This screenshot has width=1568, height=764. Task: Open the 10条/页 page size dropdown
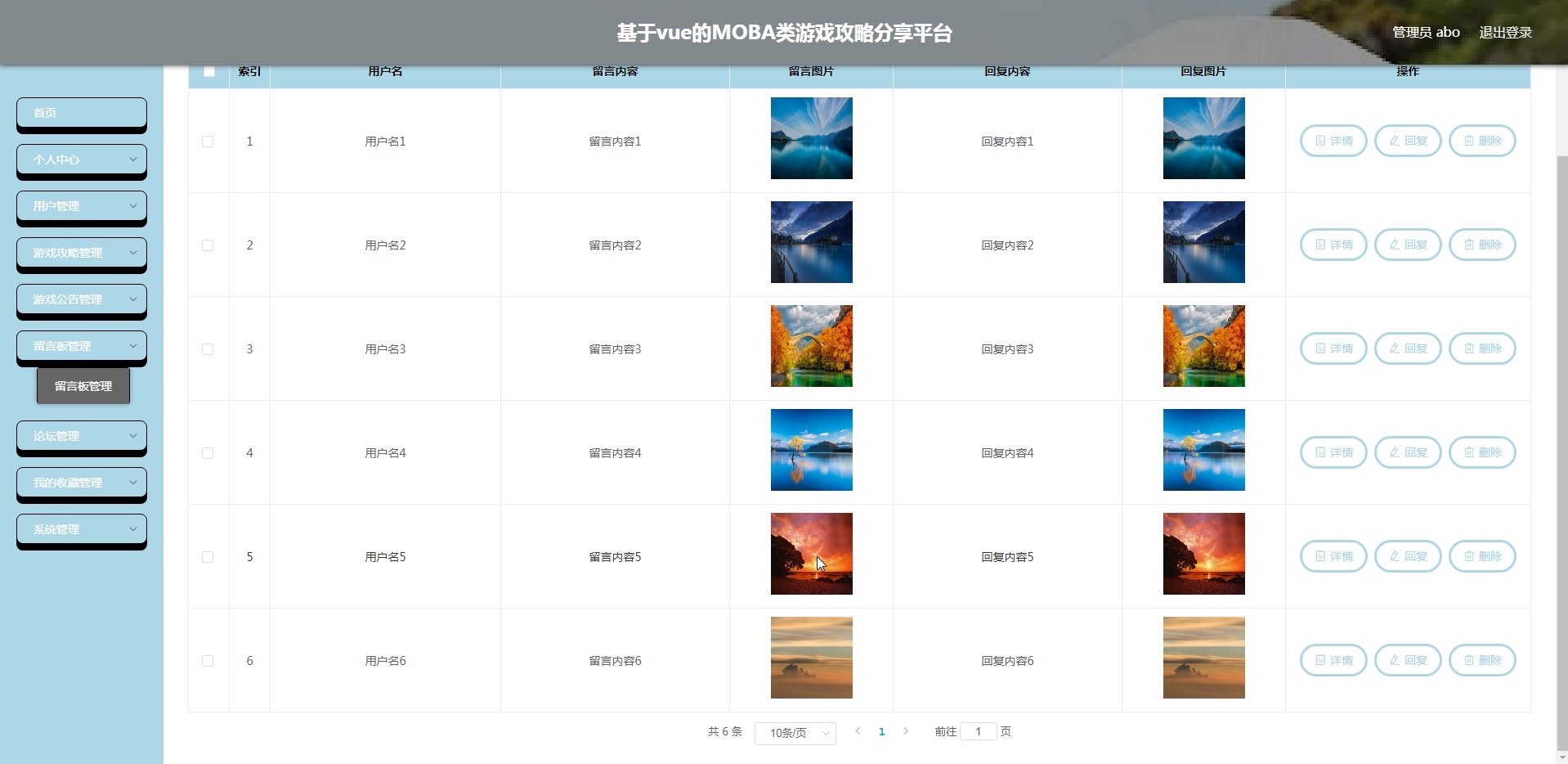pyautogui.click(x=794, y=733)
